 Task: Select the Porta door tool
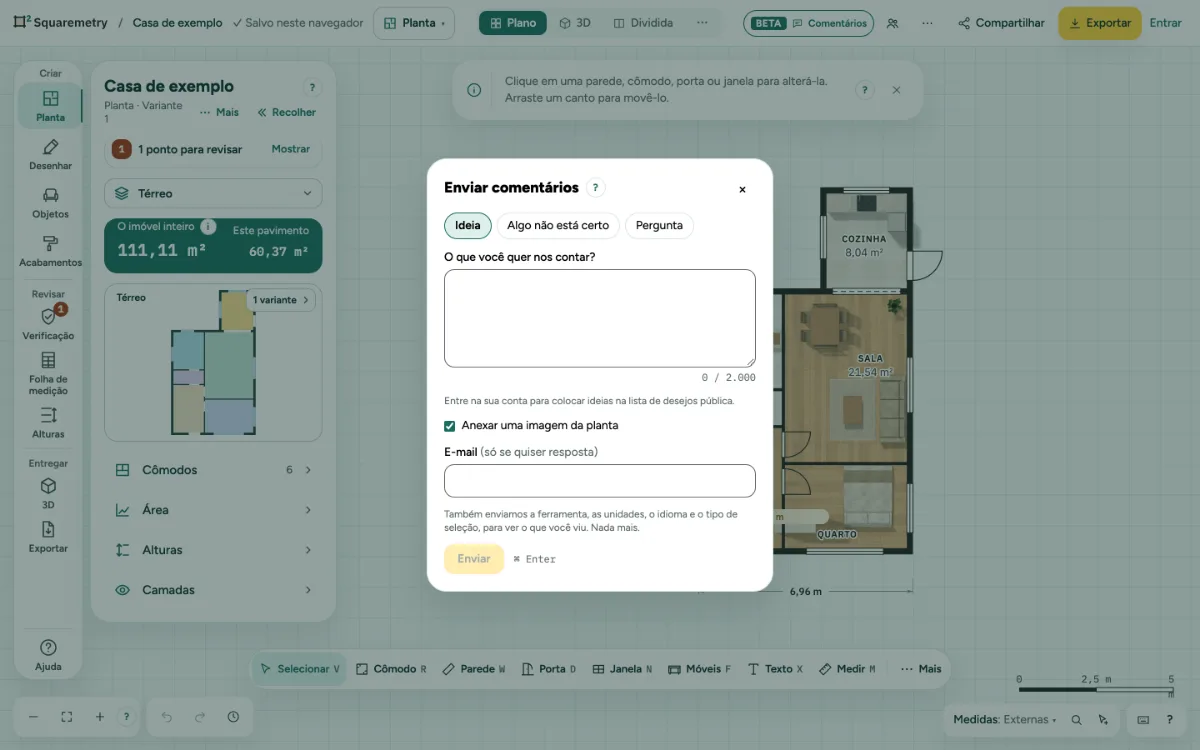(549, 669)
